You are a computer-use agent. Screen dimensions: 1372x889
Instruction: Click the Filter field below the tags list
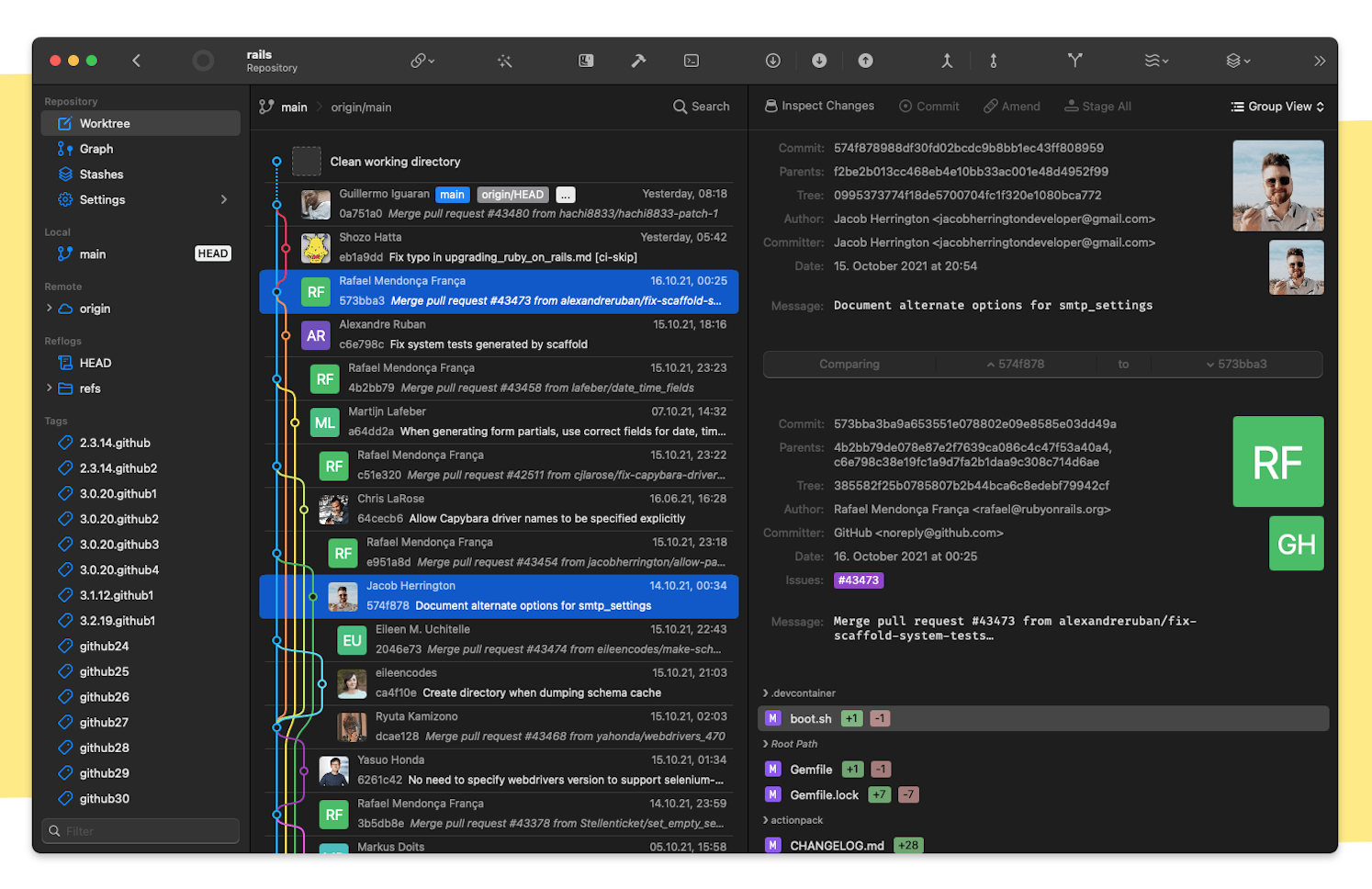[x=140, y=830]
